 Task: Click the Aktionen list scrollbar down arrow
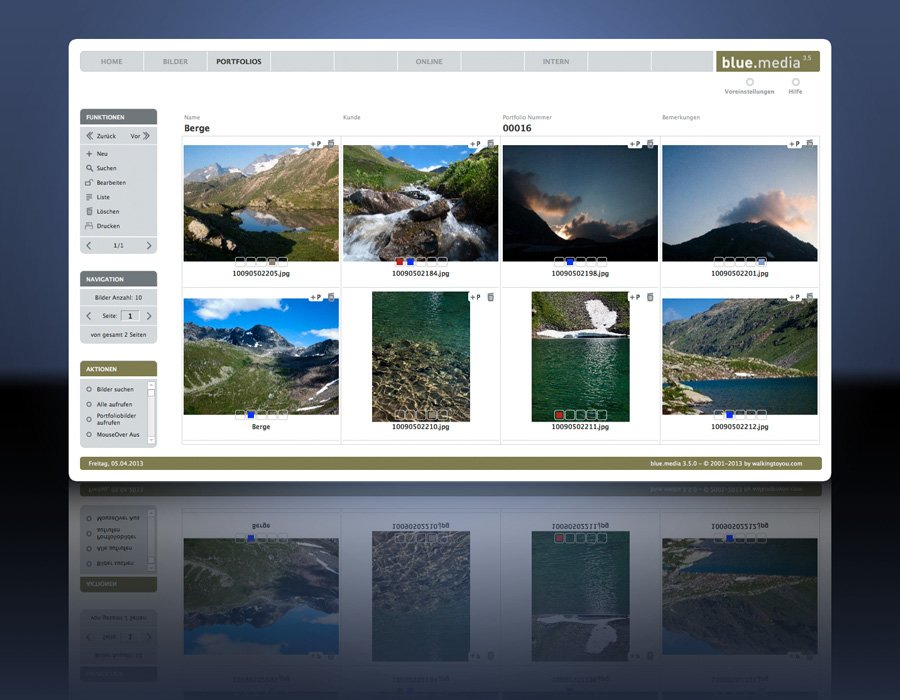point(152,440)
